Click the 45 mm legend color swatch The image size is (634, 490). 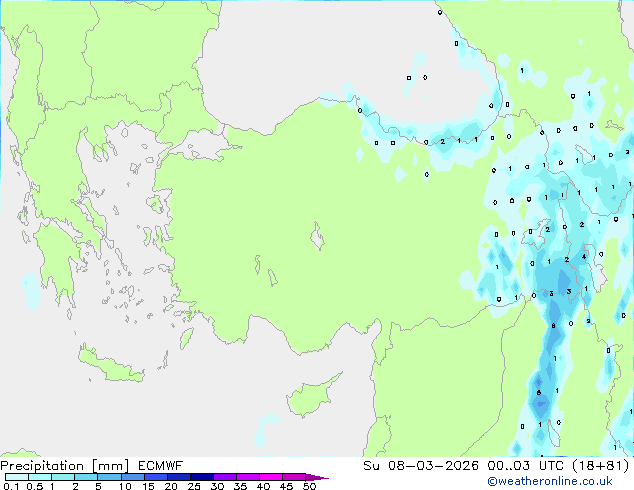pos(294,477)
